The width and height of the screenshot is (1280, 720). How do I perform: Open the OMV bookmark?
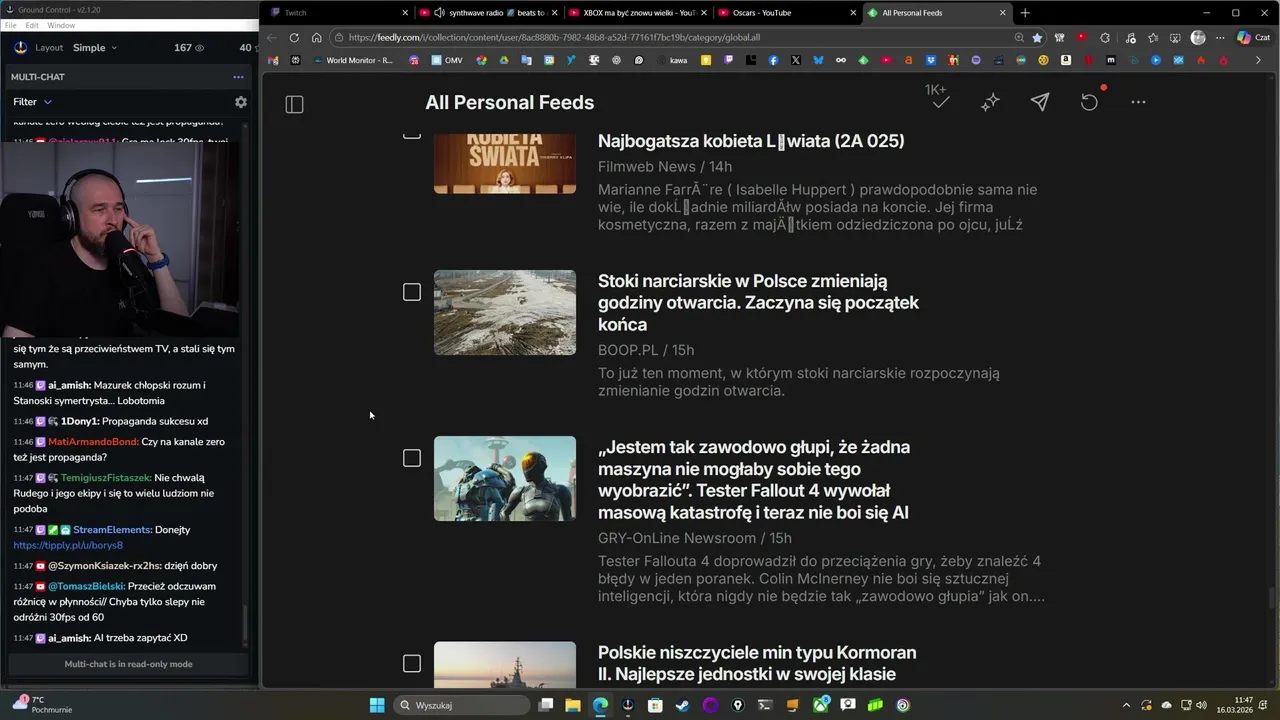point(447,60)
